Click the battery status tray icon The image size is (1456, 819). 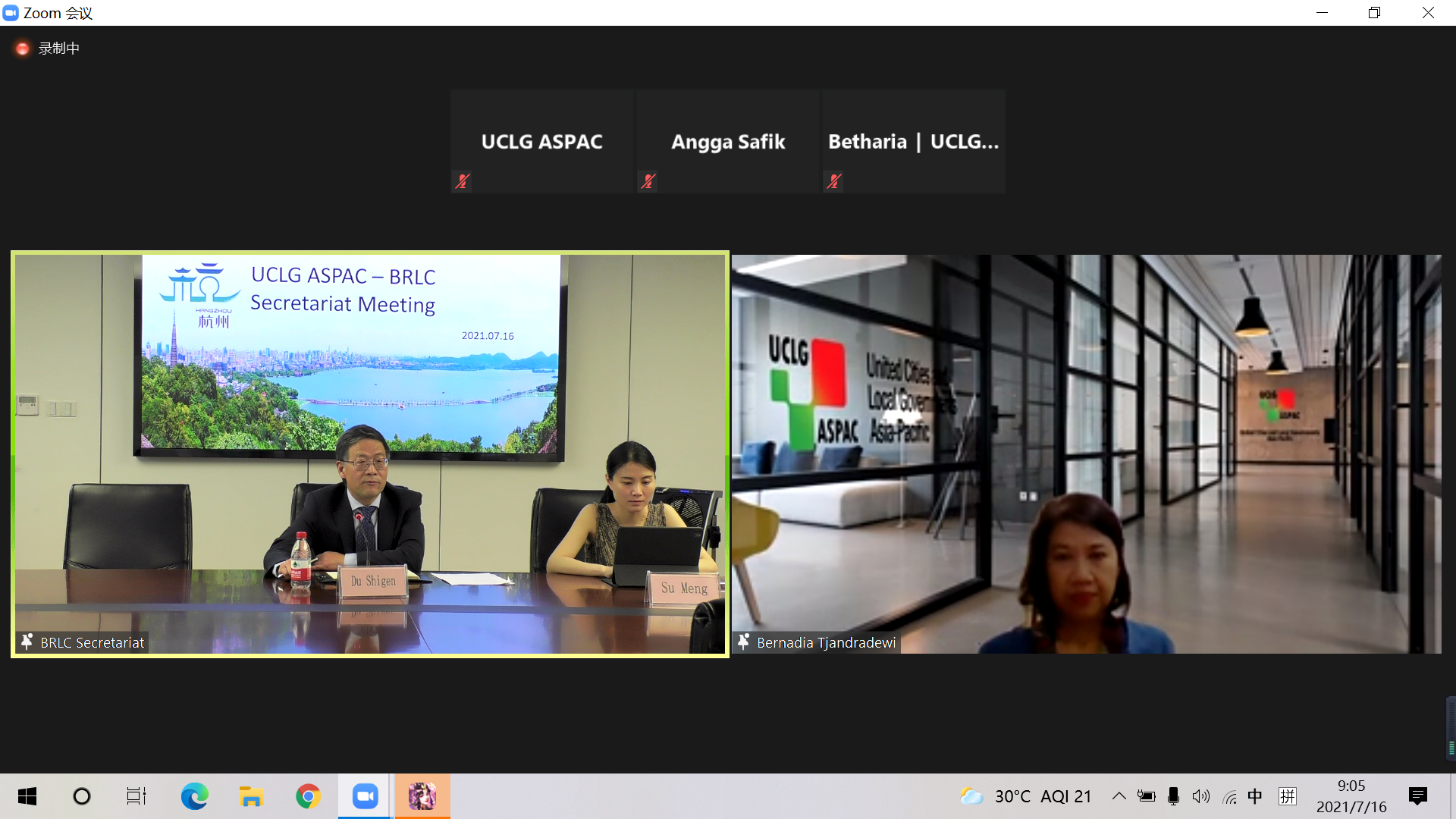[x=1146, y=796]
